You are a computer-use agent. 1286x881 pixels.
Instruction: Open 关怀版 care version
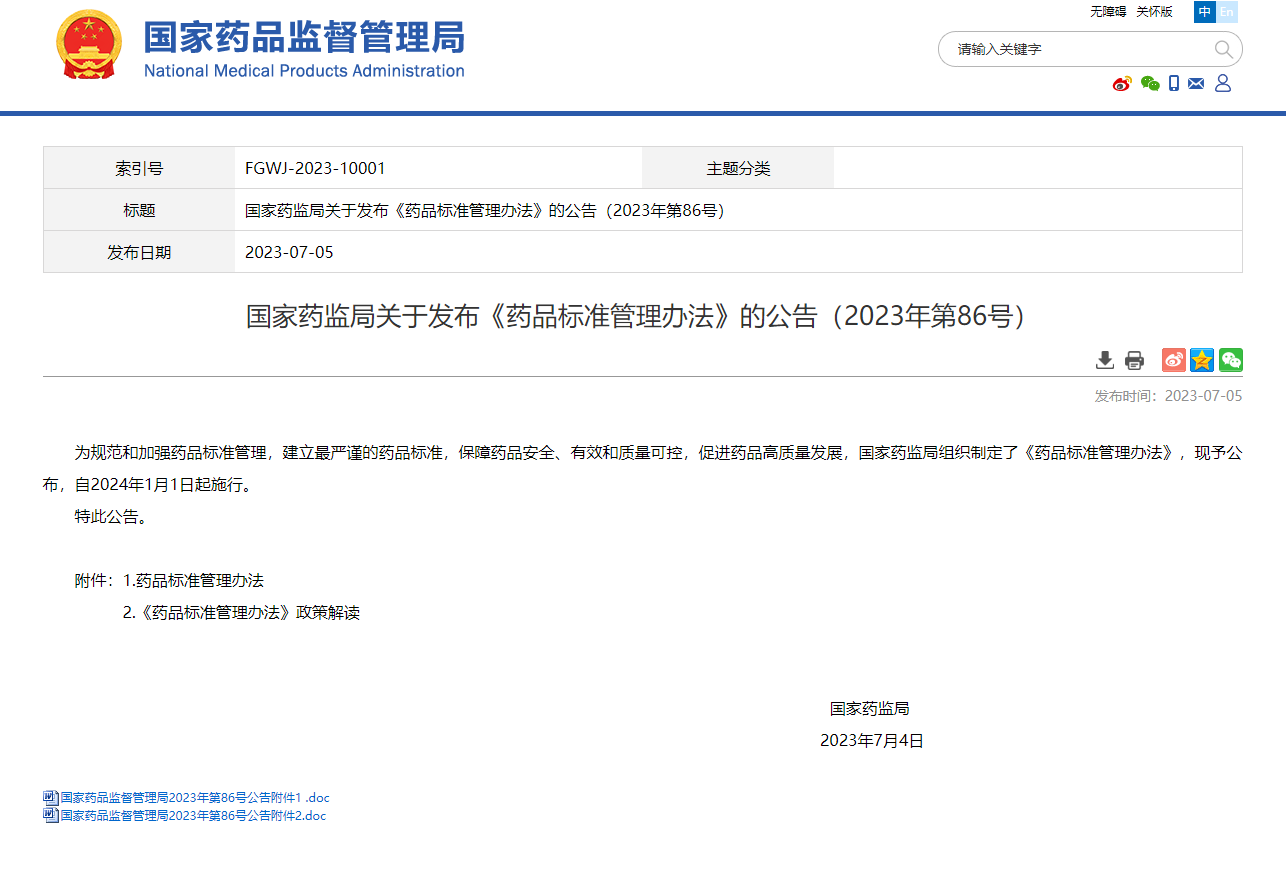pyautogui.click(x=1154, y=12)
